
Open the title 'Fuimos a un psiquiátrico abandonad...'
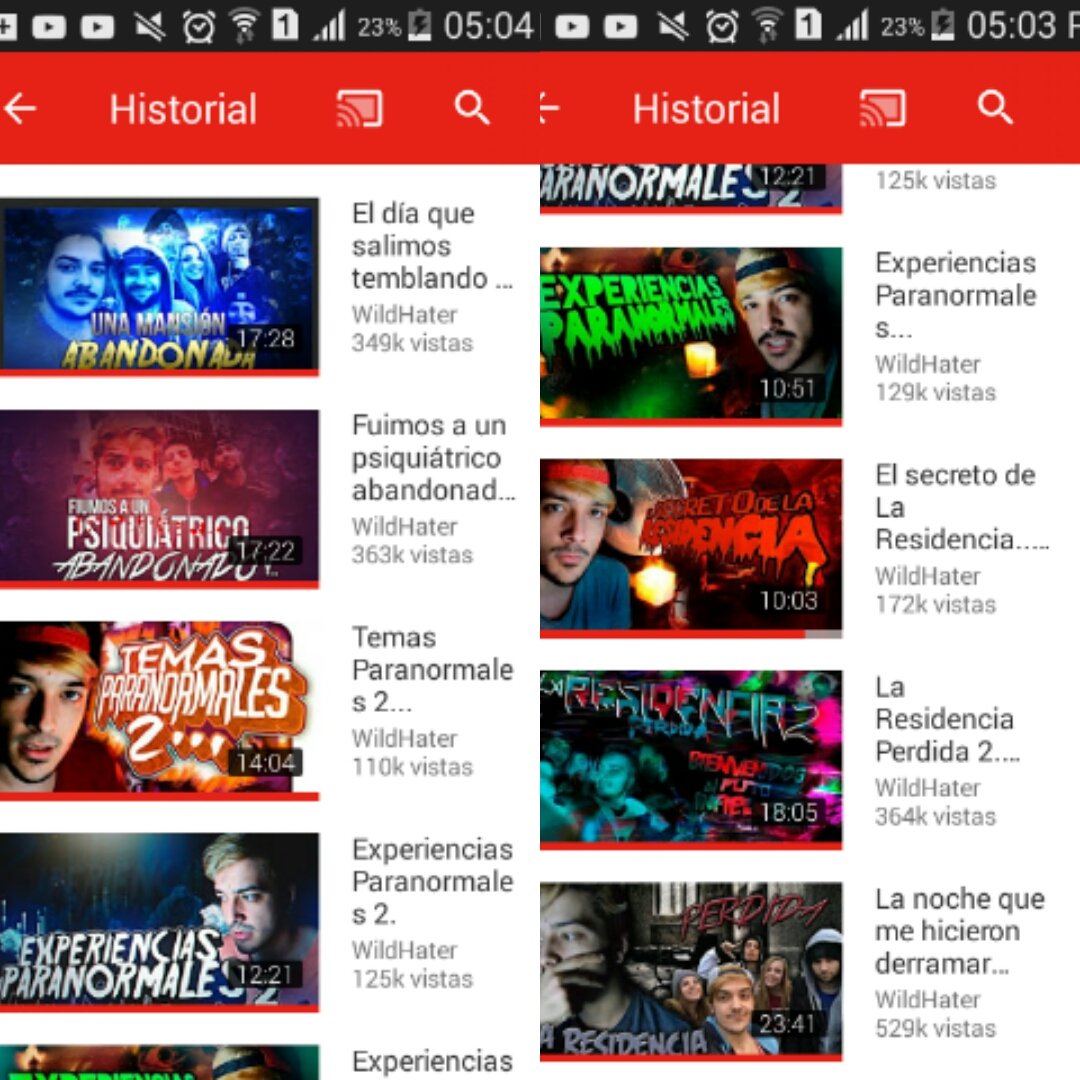coord(434,458)
